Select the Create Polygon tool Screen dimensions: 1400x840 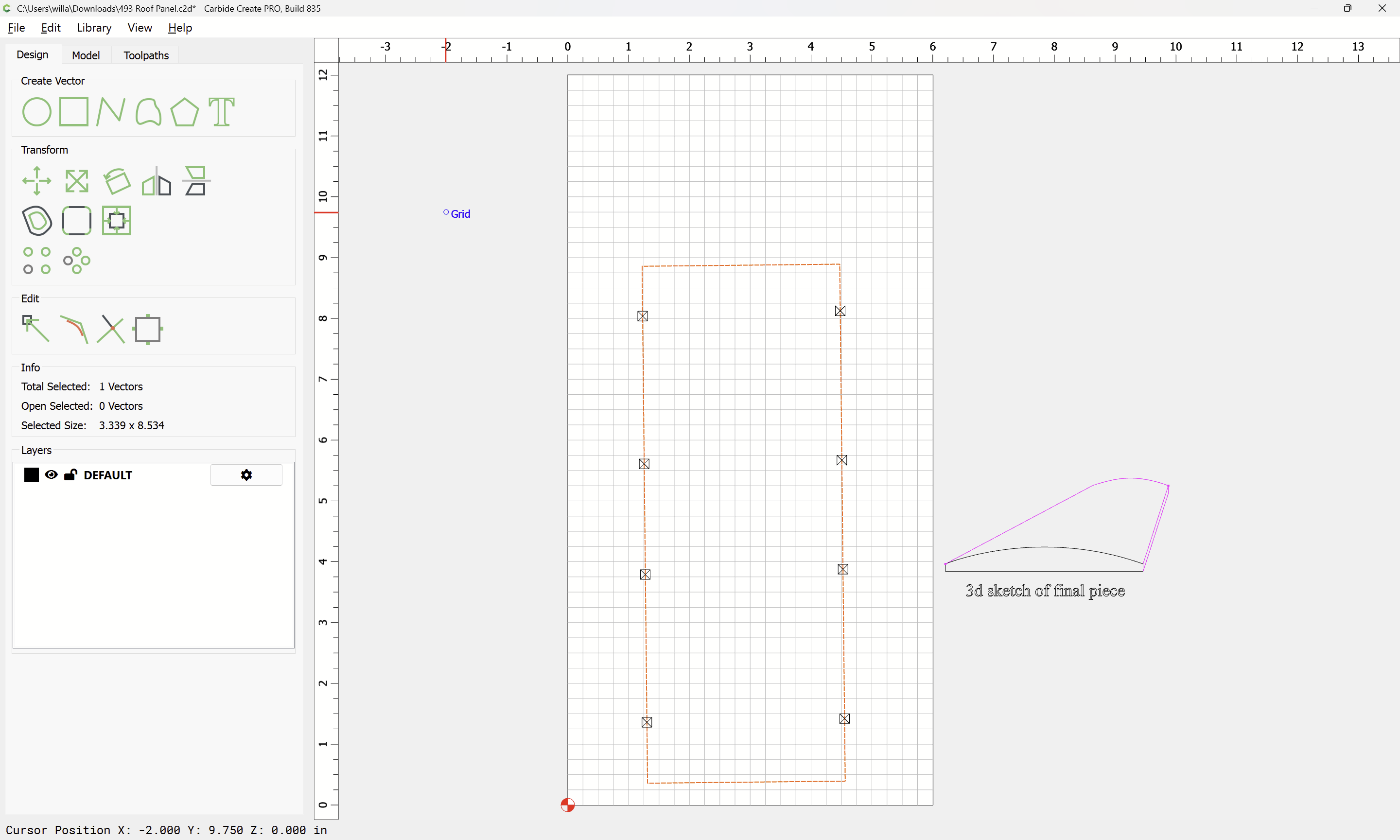point(184,111)
